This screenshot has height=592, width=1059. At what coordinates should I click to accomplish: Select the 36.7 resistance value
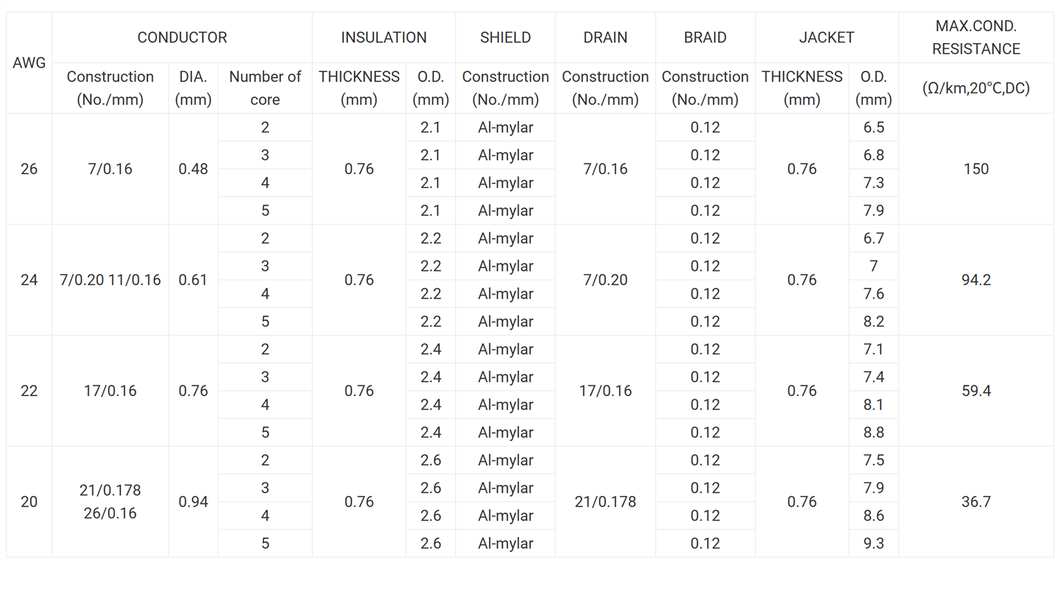[975, 502]
